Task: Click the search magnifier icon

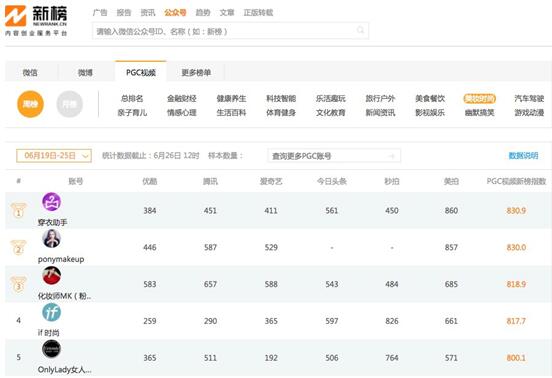Action: coord(360,30)
